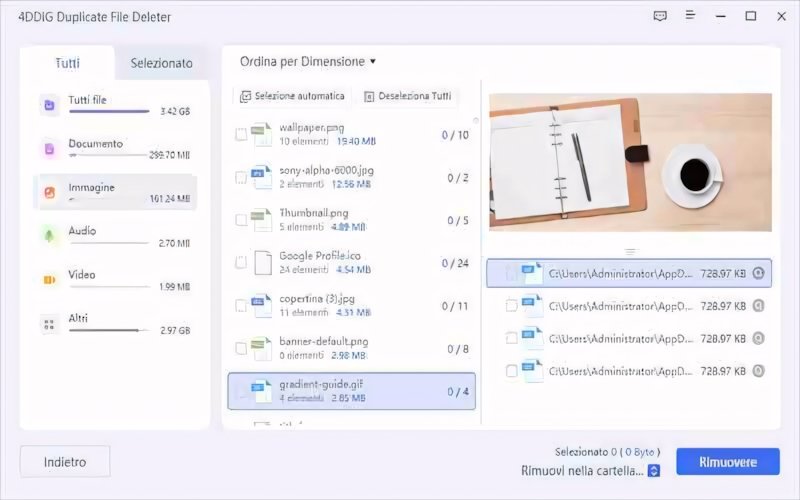Select the gradient-guide.gif name text
This screenshot has height=500, width=800.
(321, 385)
